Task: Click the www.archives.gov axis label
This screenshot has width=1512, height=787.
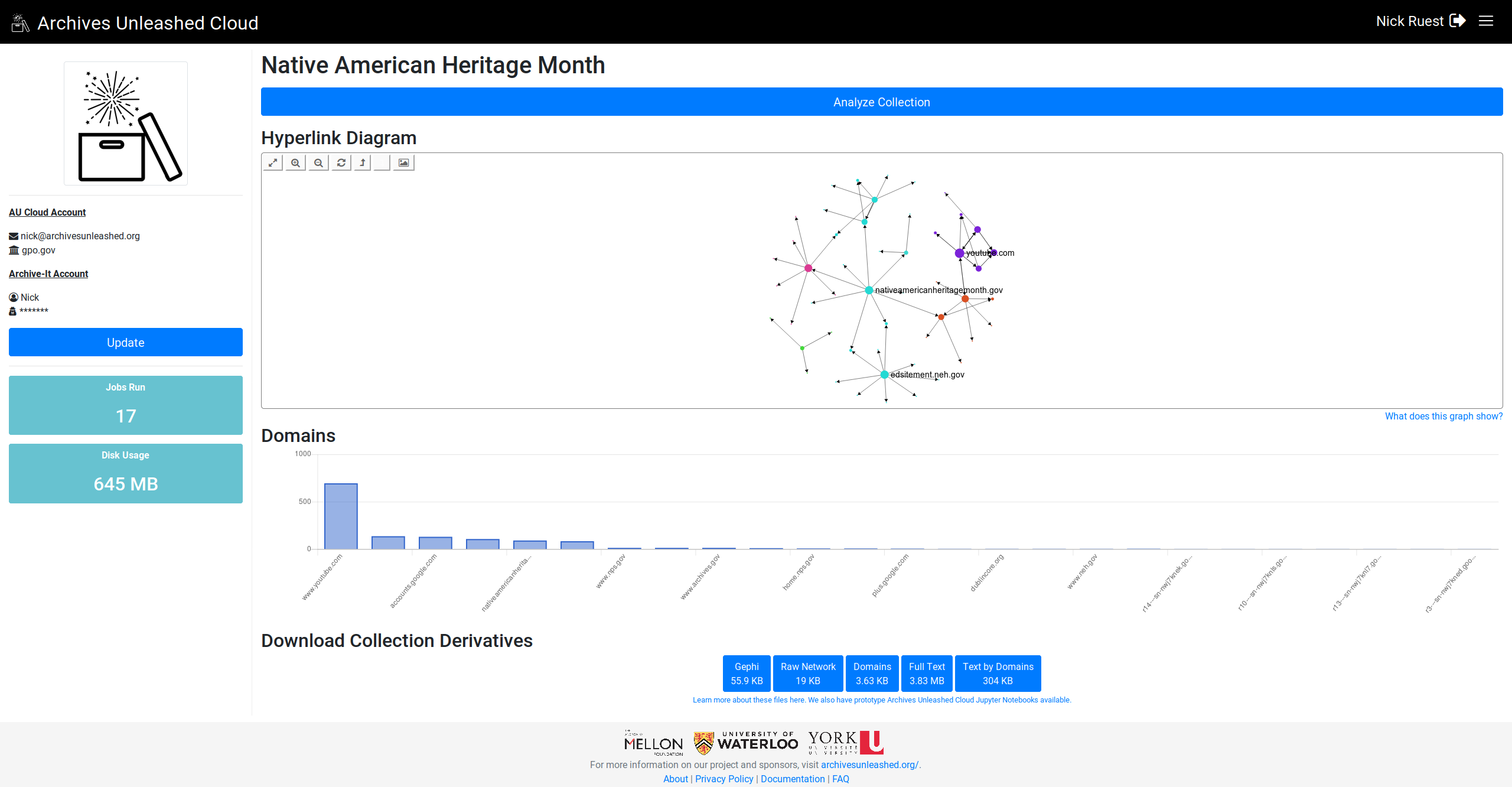Action: (700, 577)
